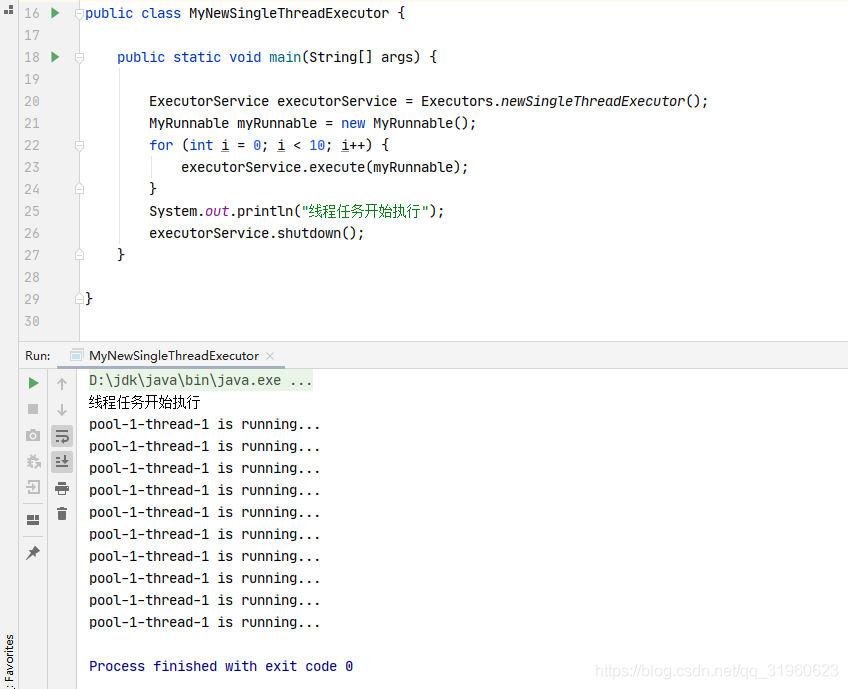
Task: Click the exit icon in run toolbar
Action: click(33, 487)
